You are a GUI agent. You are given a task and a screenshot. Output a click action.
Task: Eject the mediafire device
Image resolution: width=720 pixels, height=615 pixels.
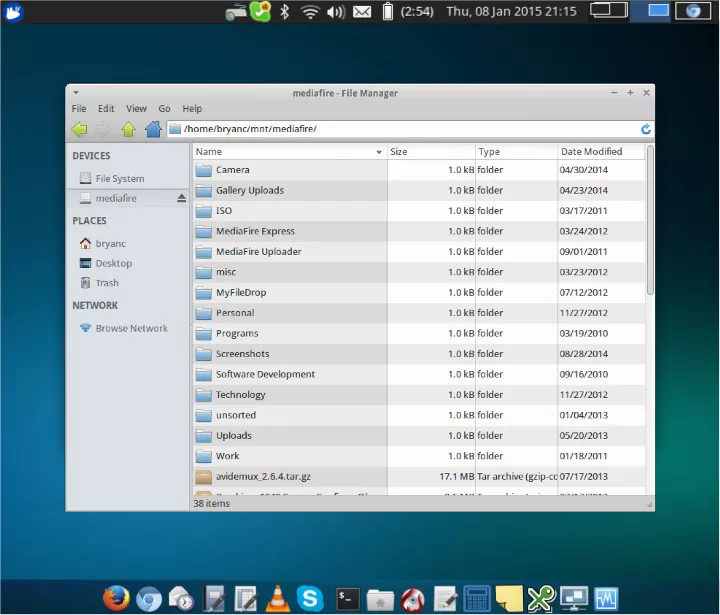pyautogui.click(x=181, y=198)
